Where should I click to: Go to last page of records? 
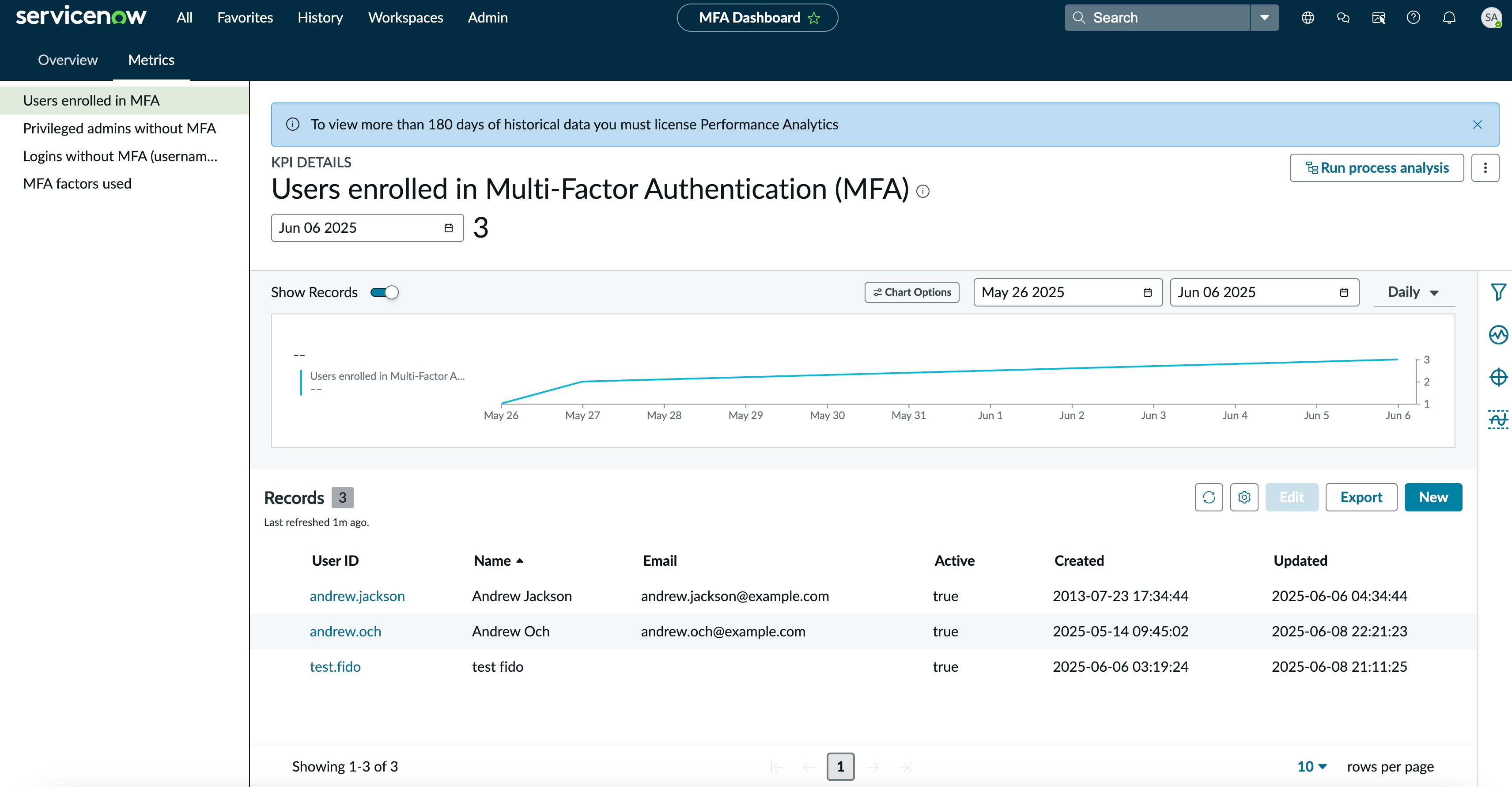pos(904,766)
